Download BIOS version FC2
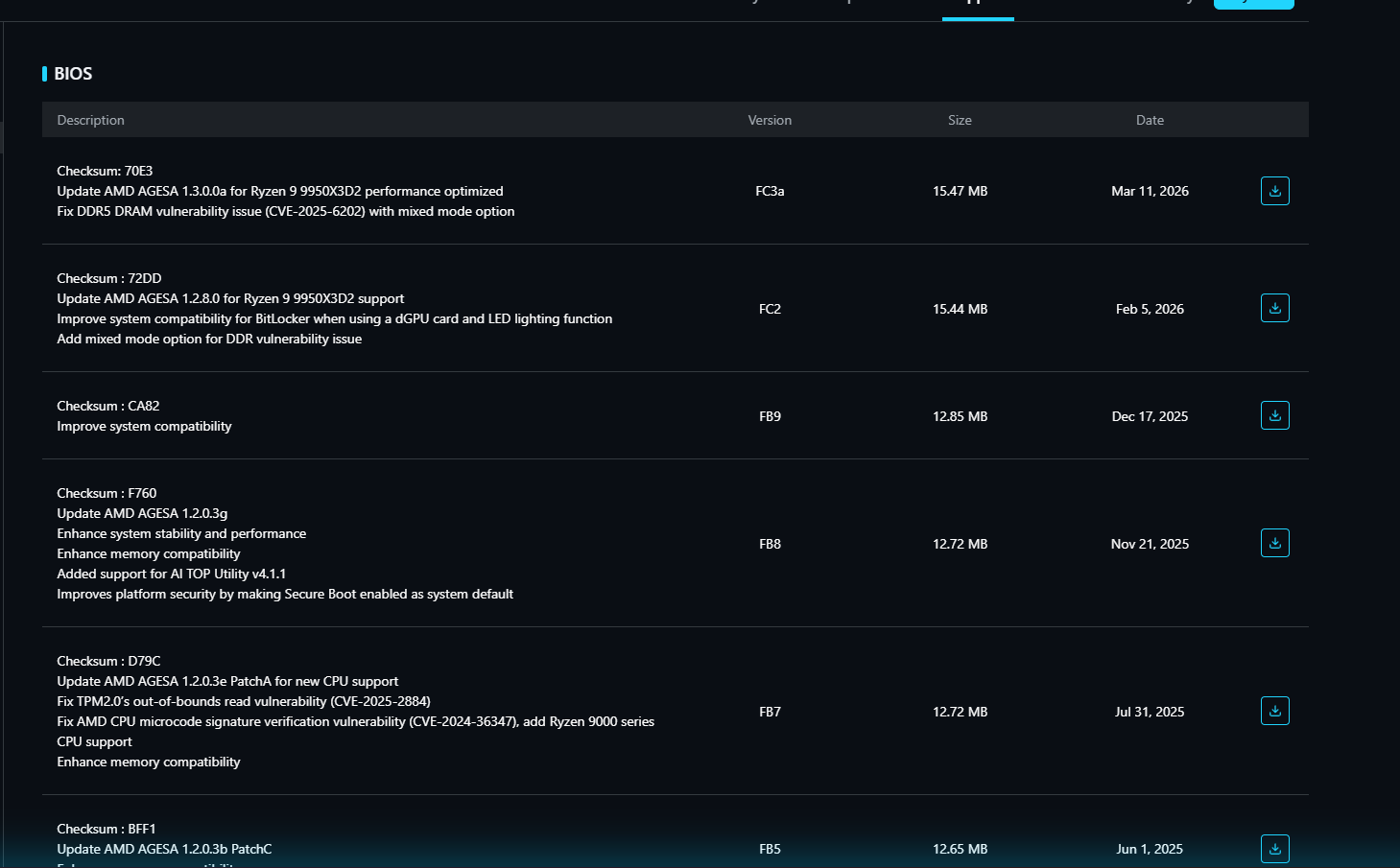The image size is (1400, 868). pos(1274,308)
